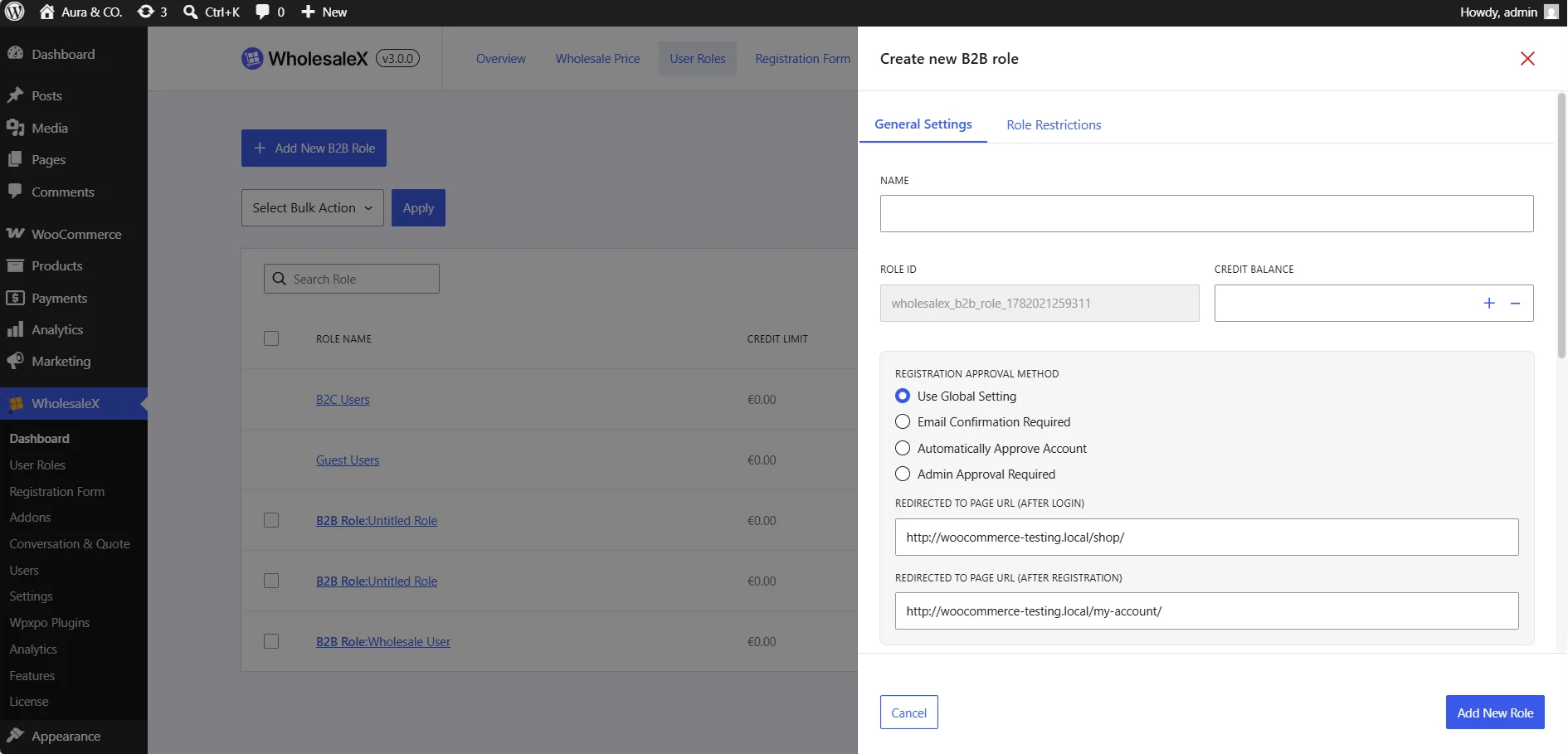Check the B2B Role:Wholesale User row
This screenshot has width=1568, height=754.
[x=271, y=641]
